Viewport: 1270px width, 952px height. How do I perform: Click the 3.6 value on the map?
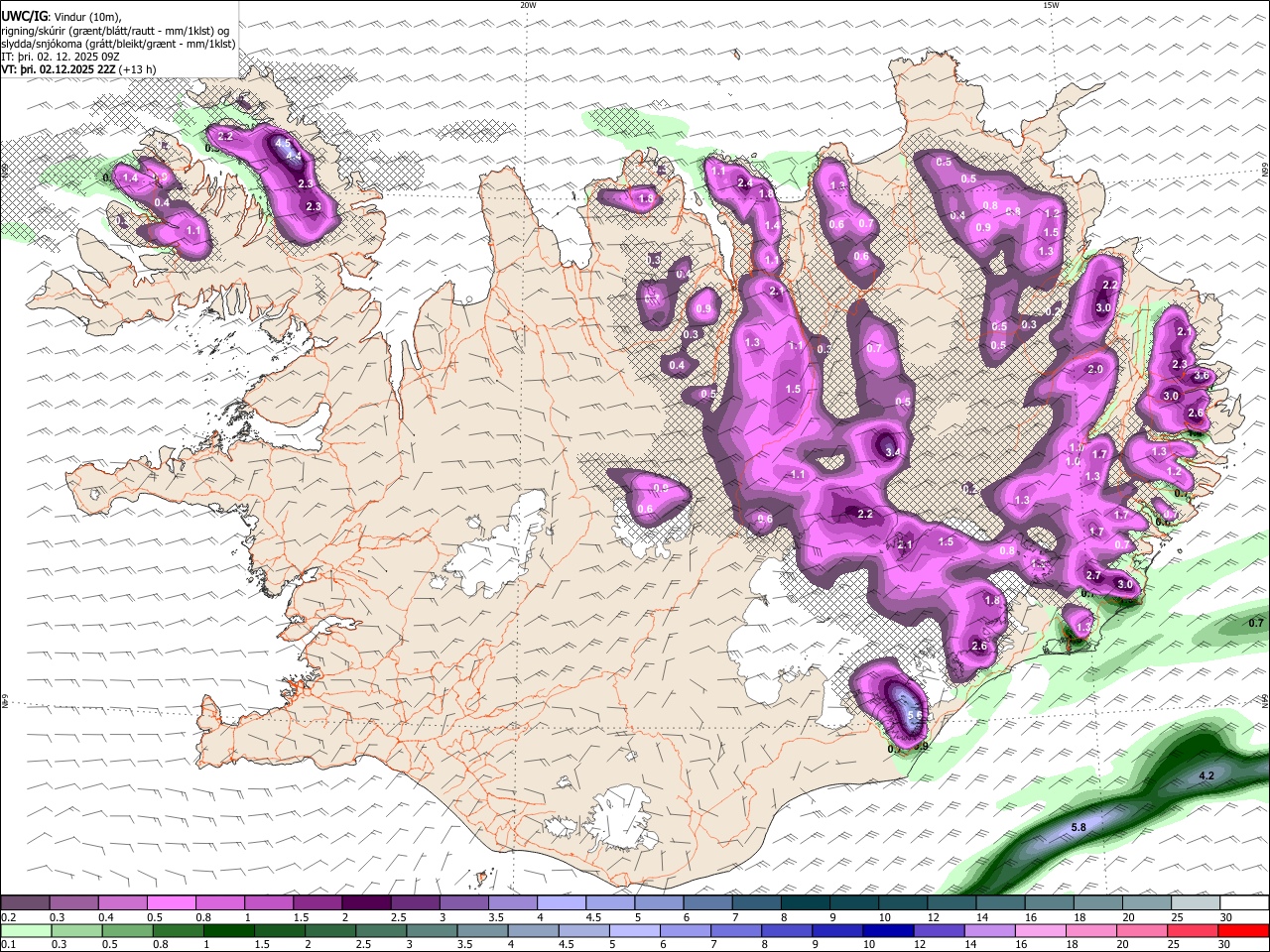[1202, 376]
